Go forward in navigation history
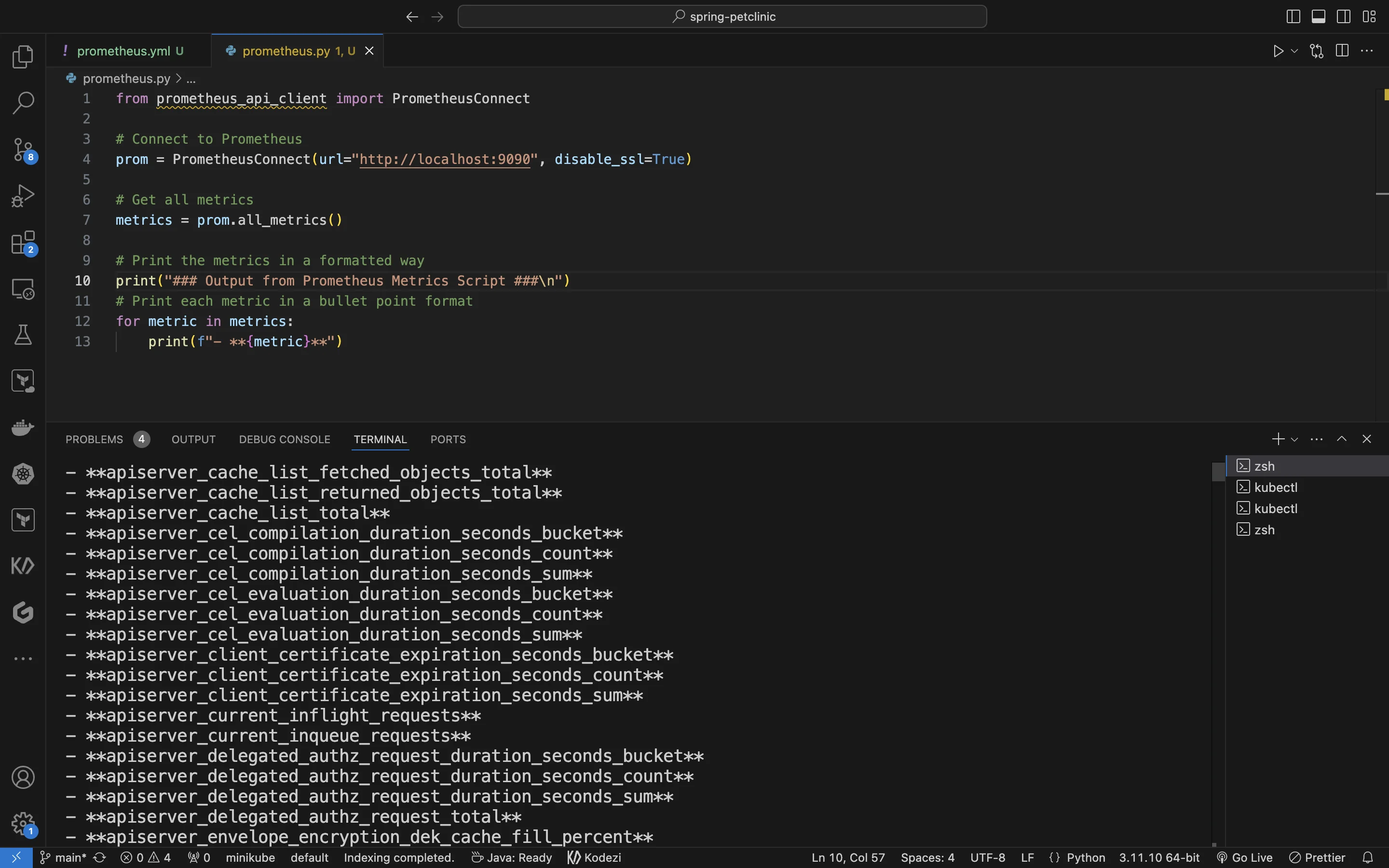Screen dimensions: 1389x868 (437, 17)
